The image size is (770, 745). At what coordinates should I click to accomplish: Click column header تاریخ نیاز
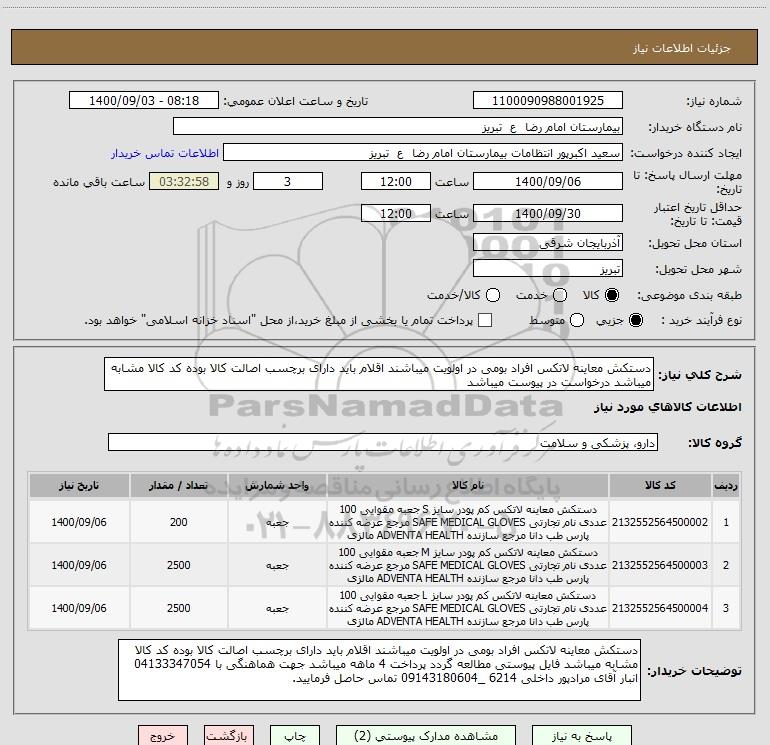coord(79,485)
